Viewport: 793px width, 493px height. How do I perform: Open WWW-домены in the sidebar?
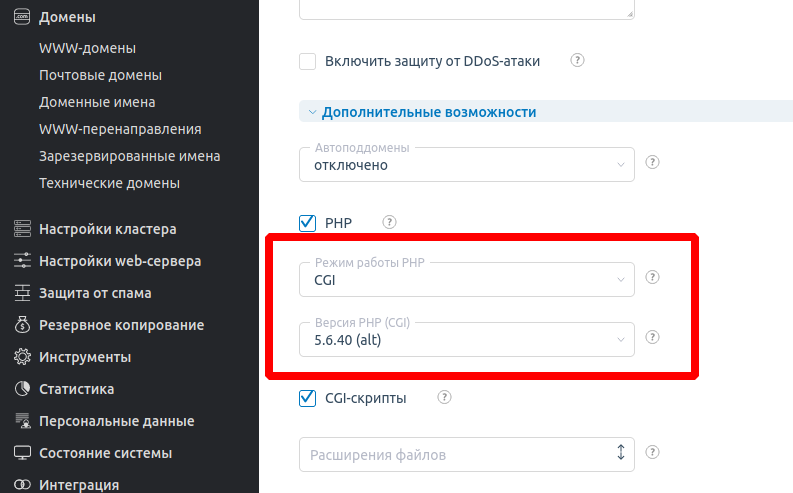[87, 48]
